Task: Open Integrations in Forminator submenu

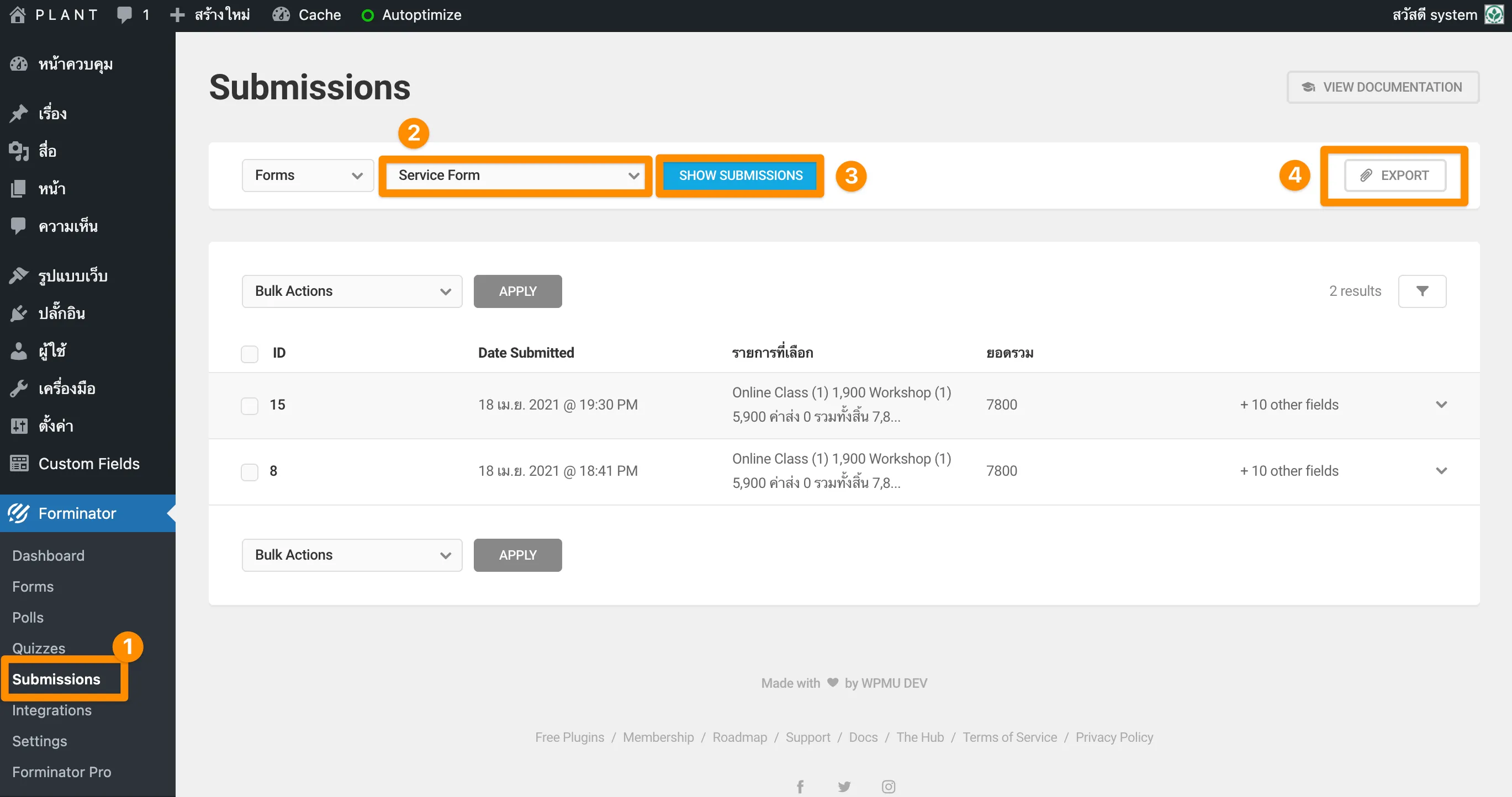Action: coord(52,710)
